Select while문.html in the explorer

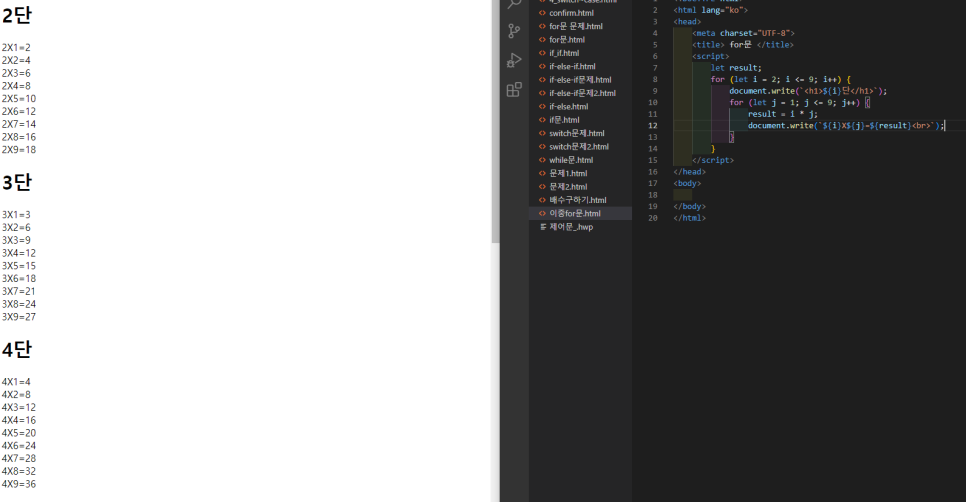point(570,160)
